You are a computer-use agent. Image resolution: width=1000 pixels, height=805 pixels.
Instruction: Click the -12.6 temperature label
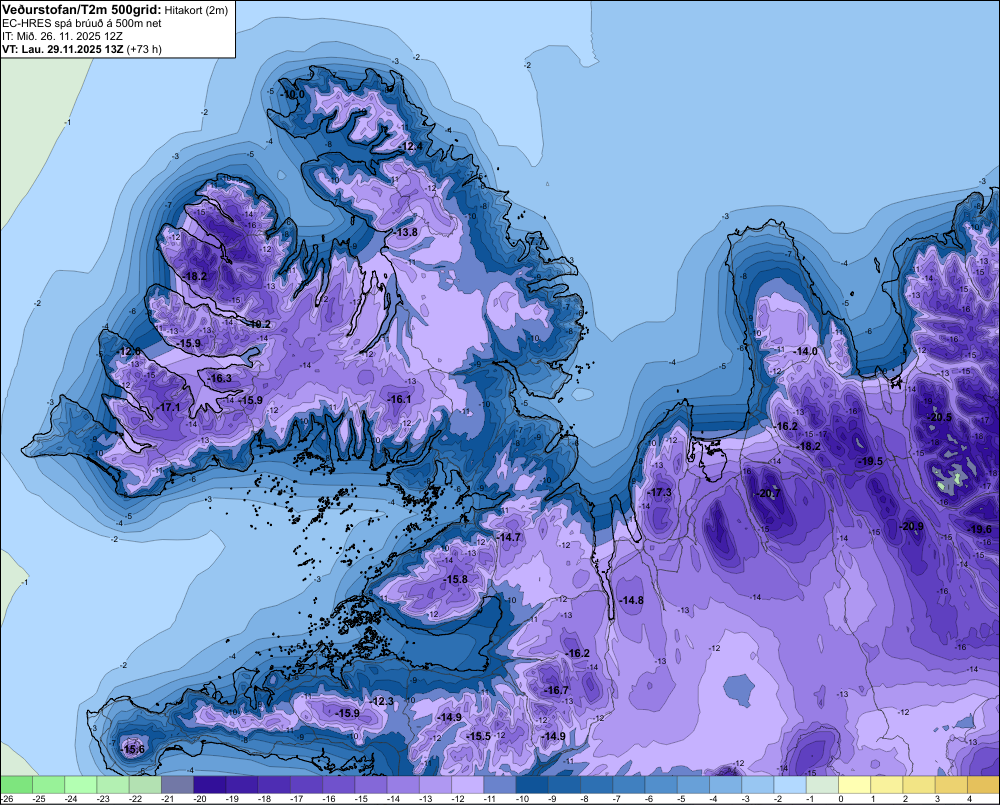click(129, 351)
